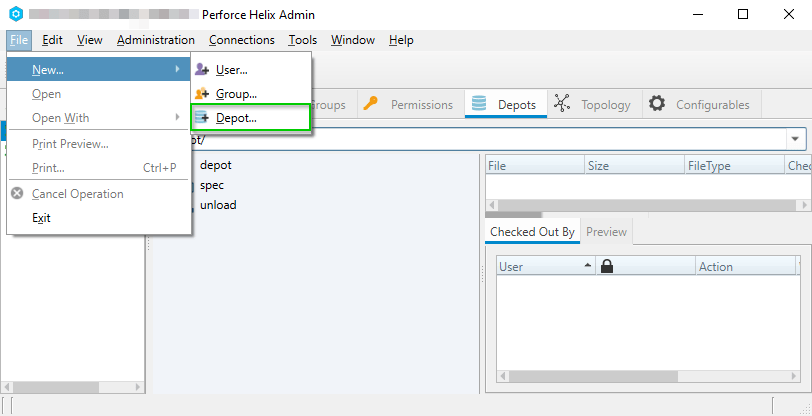This screenshot has width=812, height=416.
Task: Select the depot item in list
Action: (x=215, y=165)
